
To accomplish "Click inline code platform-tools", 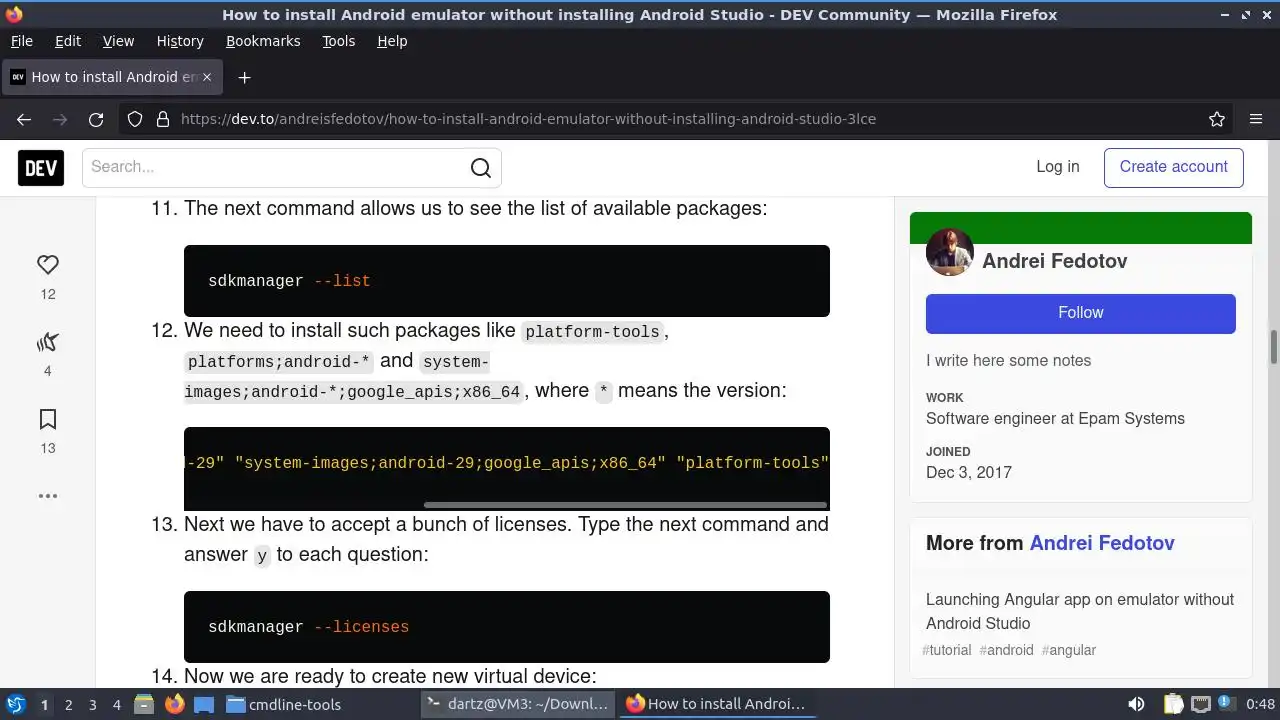I will (x=592, y=332).
